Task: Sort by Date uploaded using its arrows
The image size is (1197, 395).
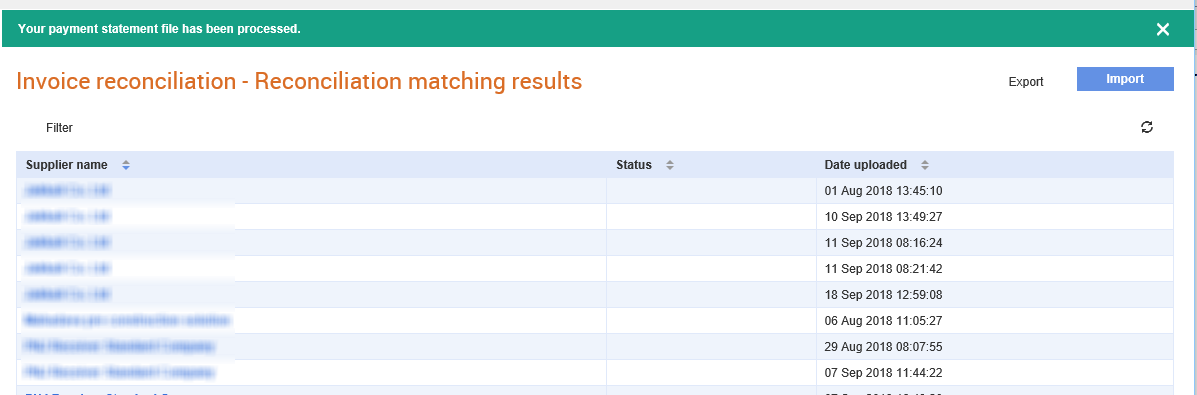Action: [x=924, y=165]
